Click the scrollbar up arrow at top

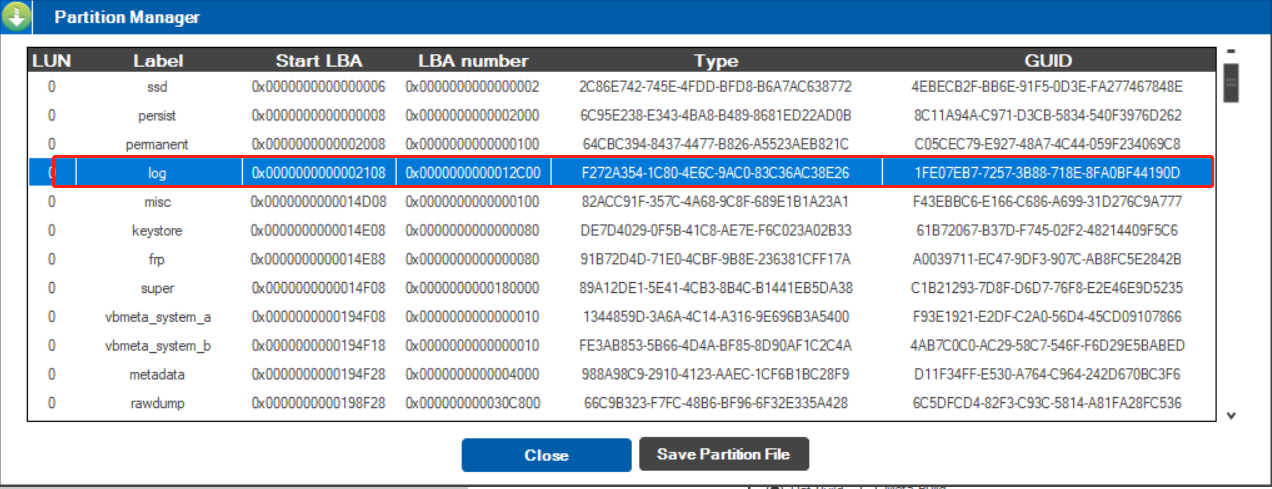(x=1232, y=51)
